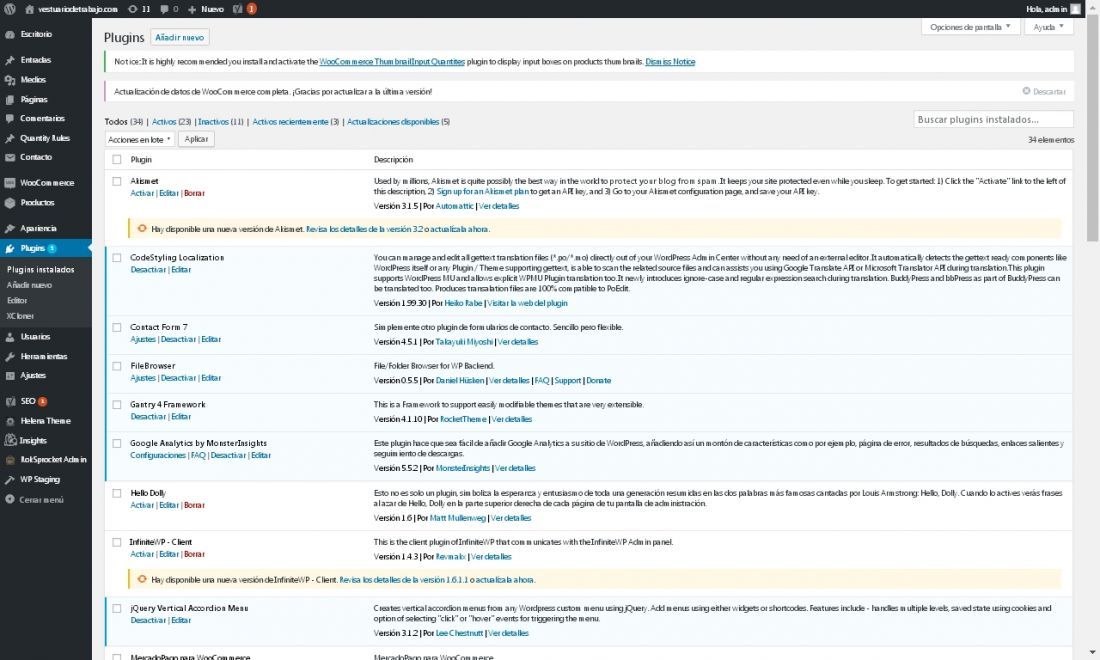Click the Comentarios speech bubble icon
1100x660 pixels.
tap(10, 119)
